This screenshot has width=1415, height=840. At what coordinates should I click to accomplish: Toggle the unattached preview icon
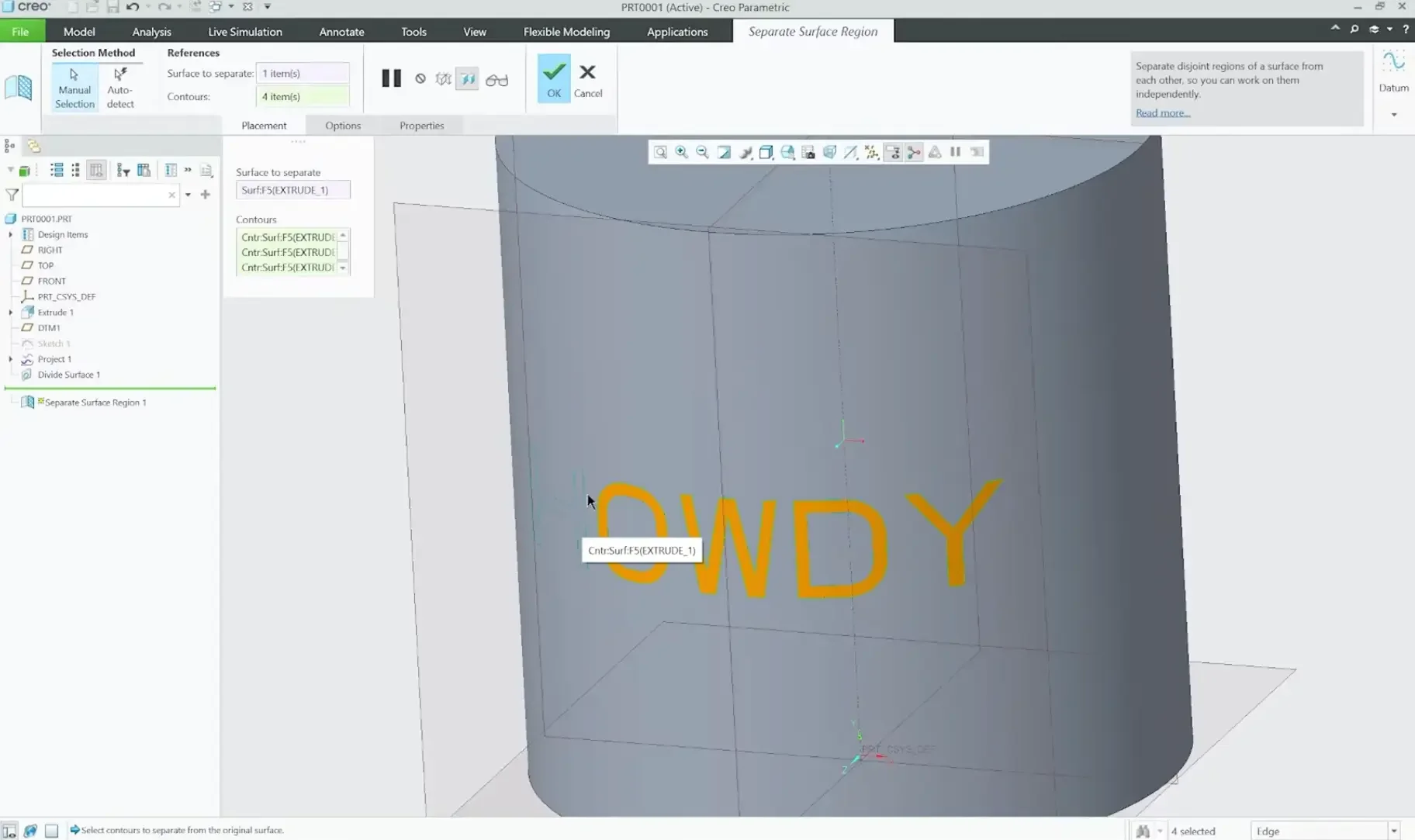tap(443, 78)
